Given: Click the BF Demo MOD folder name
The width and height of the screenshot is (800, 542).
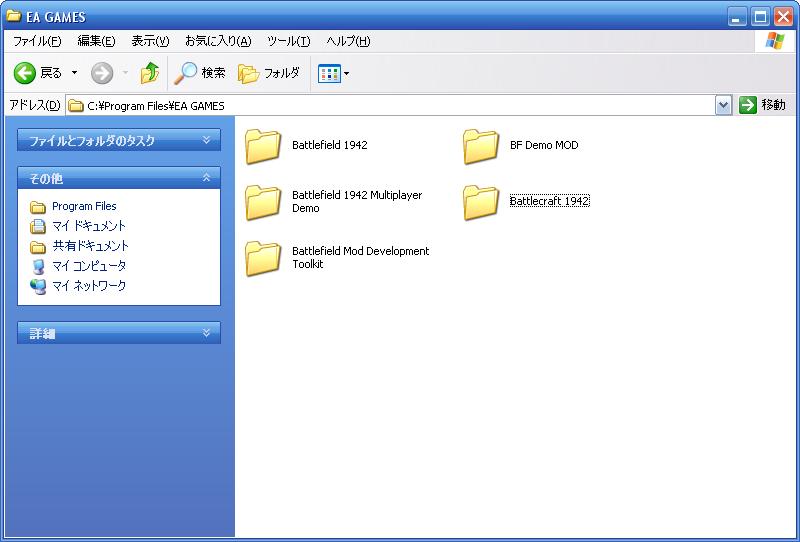Looking at the screenshot, I should click(x=544, y=145).
